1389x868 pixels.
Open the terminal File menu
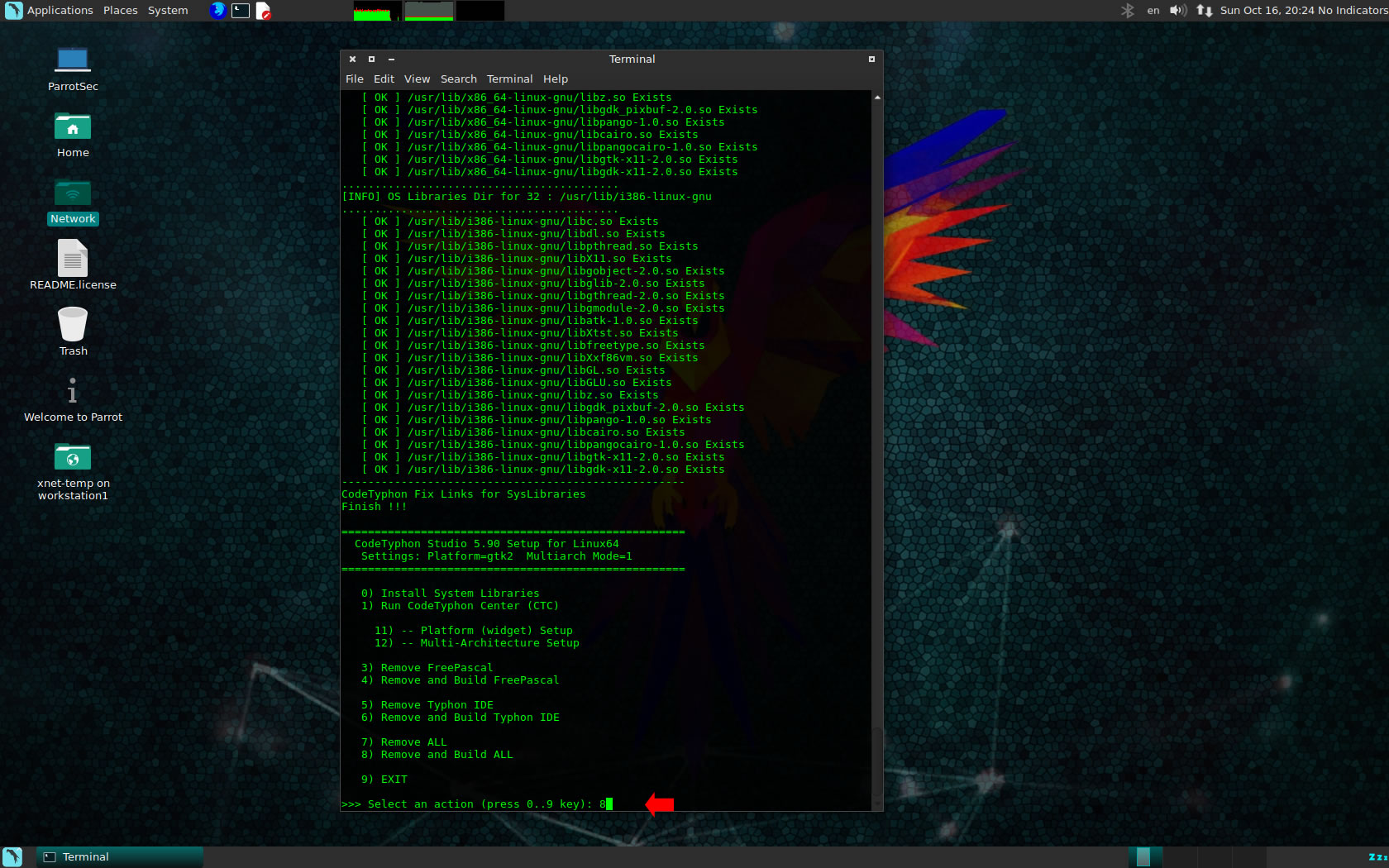coord(355,79)
